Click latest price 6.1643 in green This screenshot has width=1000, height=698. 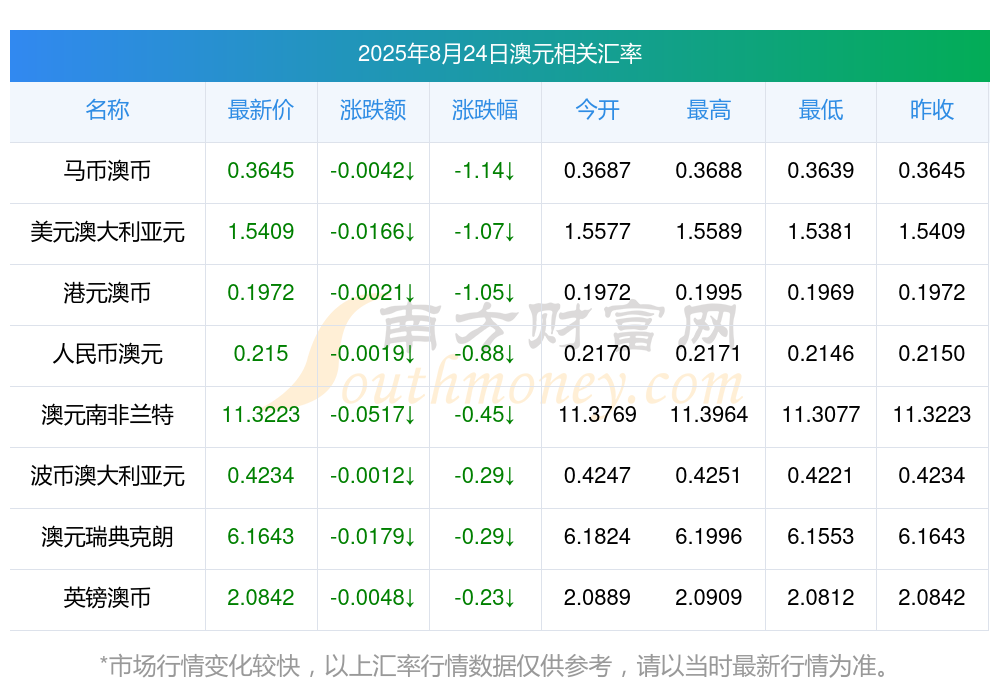[261, 537]
